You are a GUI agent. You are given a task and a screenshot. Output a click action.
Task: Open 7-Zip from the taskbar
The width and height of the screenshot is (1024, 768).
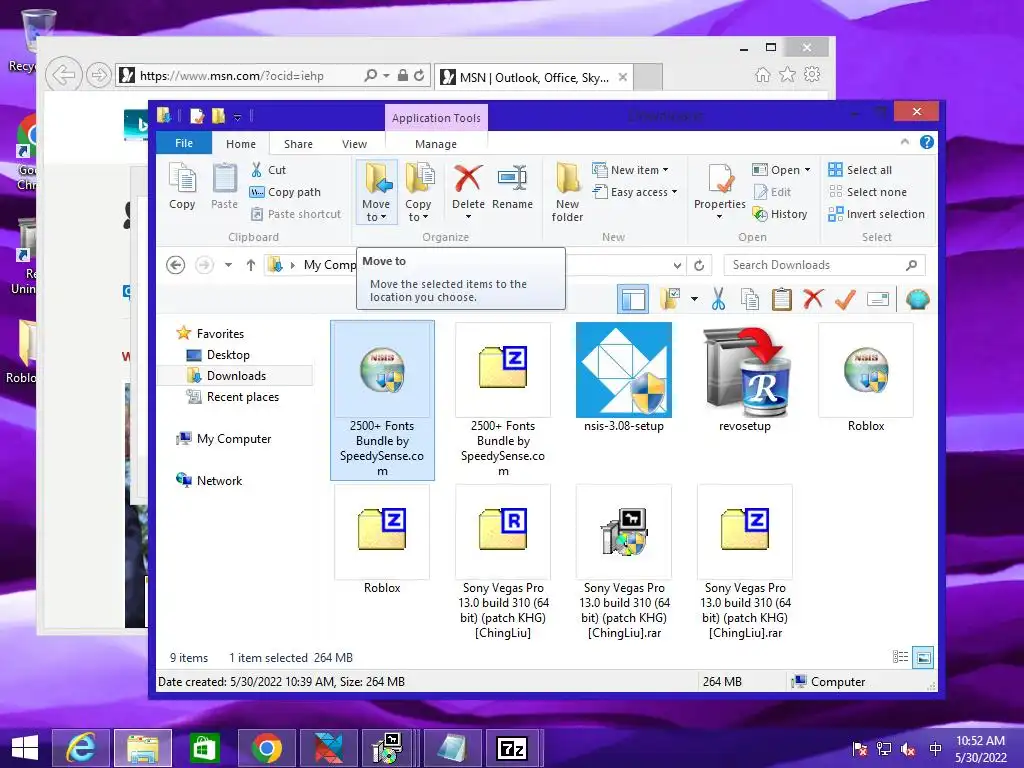point(512,748)
